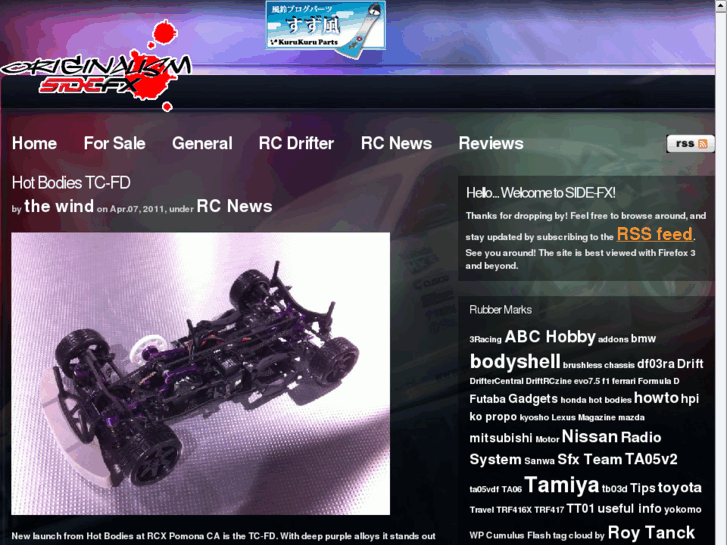The image size is (727, 545).
Task: Select the toyota tag
Action: coord(679,487)
